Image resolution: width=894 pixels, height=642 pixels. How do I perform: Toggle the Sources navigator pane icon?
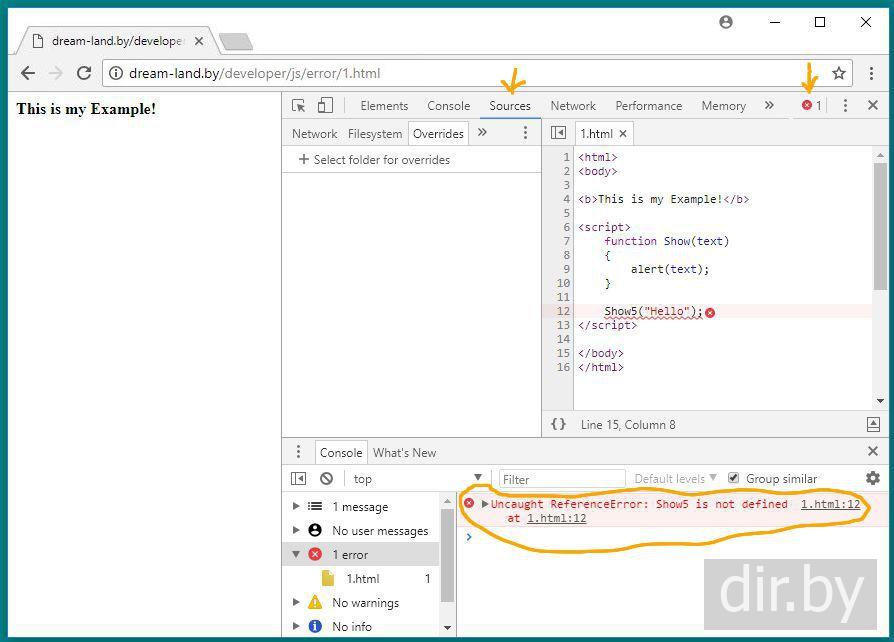pyautogui.click(x=558, y=133)
